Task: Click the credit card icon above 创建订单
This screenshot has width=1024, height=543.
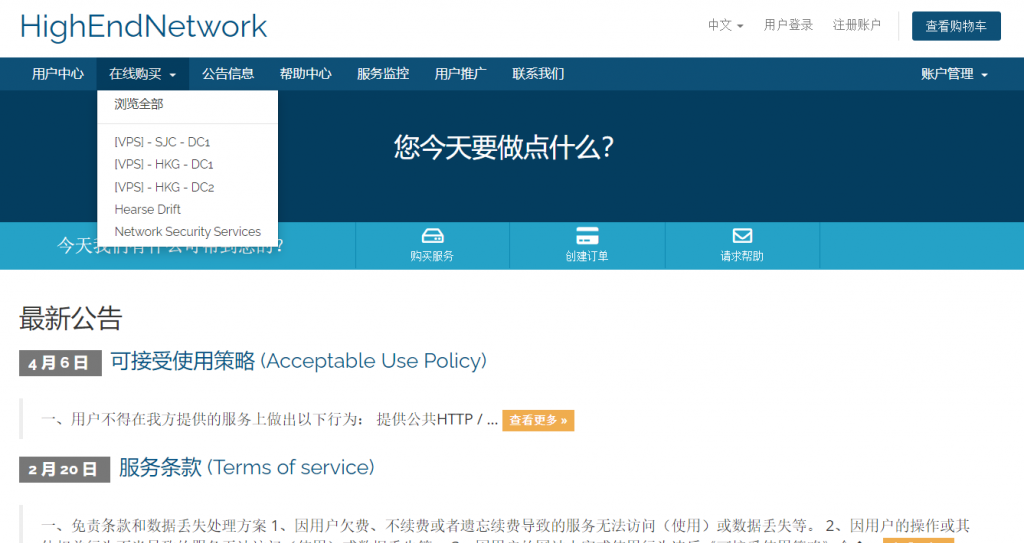Action: tap(587, 236)
